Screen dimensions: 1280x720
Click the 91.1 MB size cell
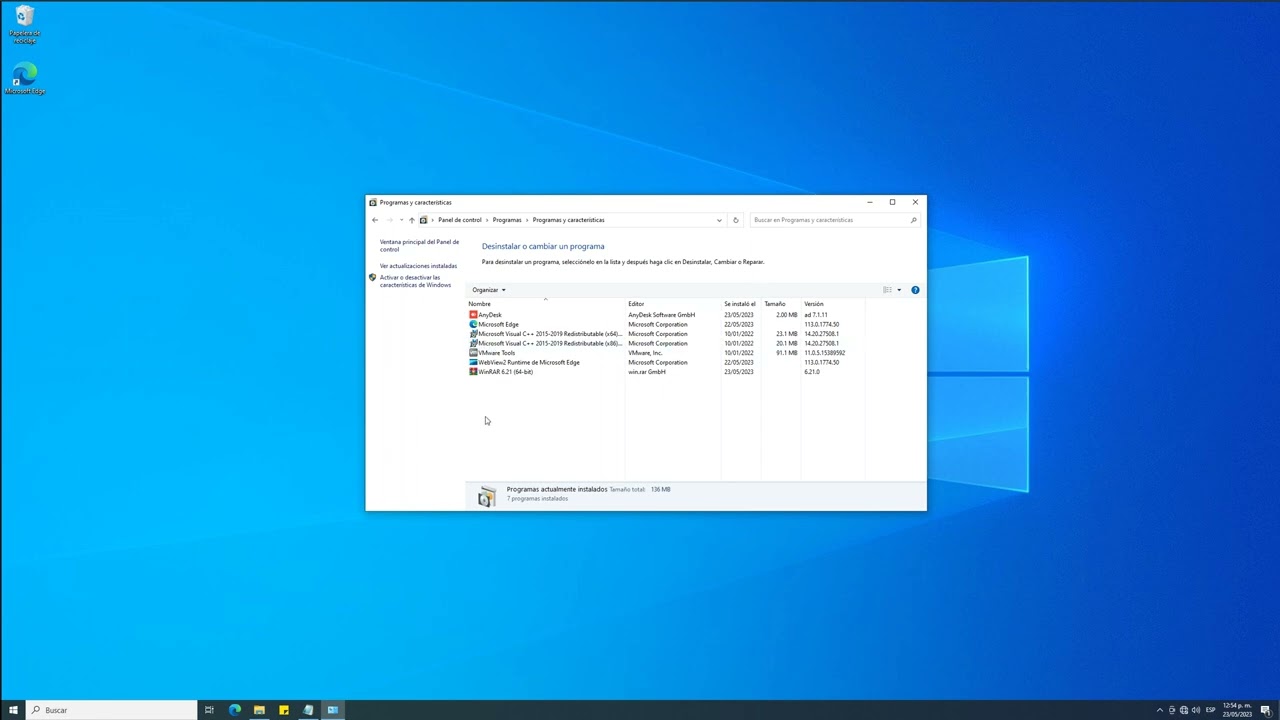click(x=787, y=353)
